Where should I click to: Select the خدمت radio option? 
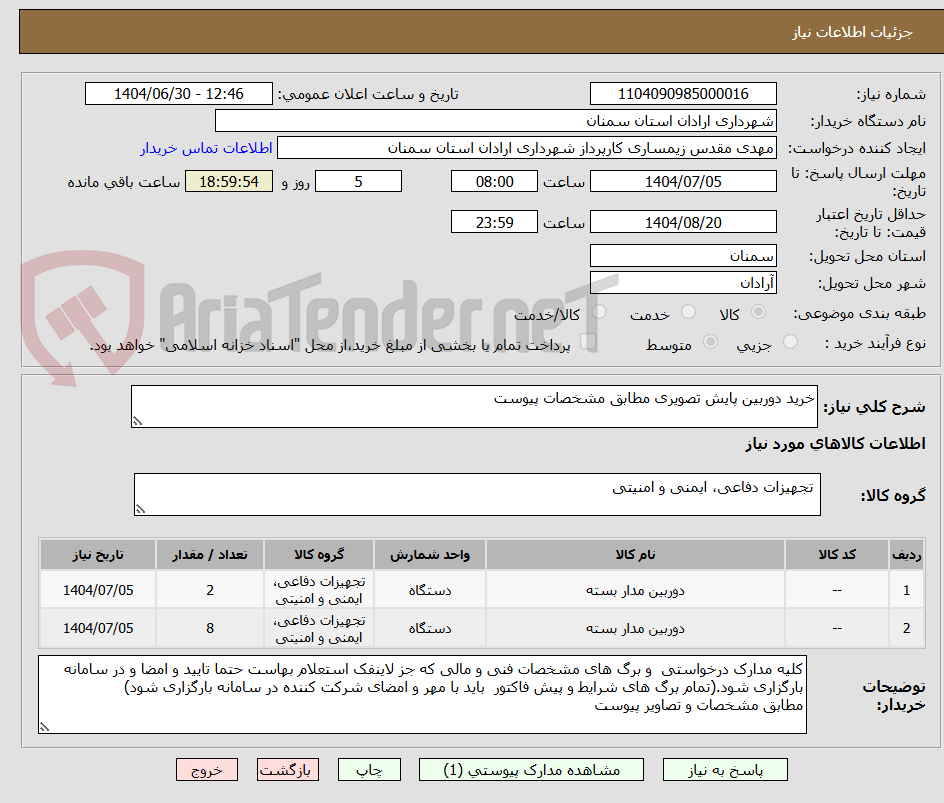point(689,311)
